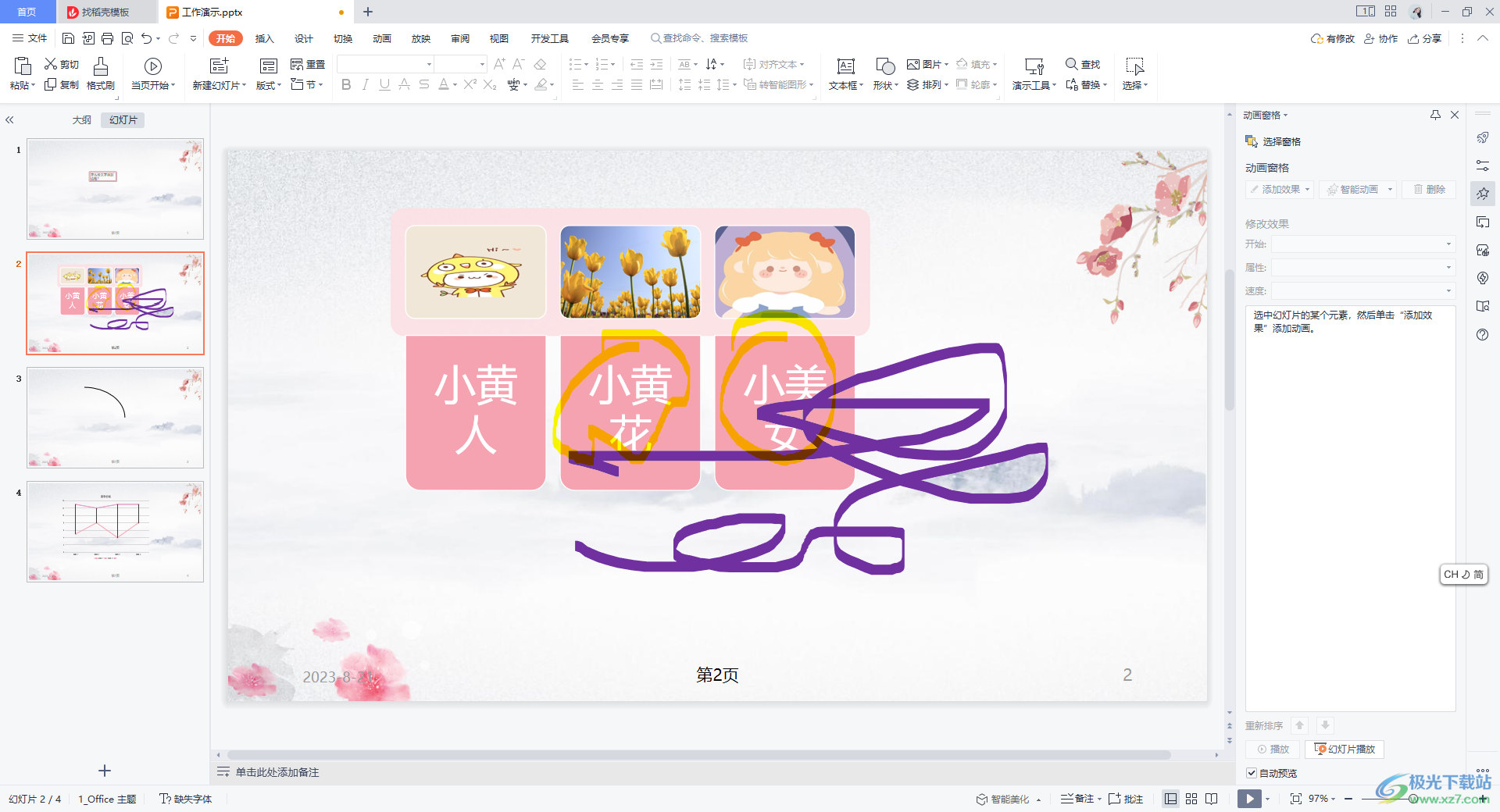Screen dimensions: 1500x812
Task: Open the 视图 ribbon tab
Action: tap(499, 38)
